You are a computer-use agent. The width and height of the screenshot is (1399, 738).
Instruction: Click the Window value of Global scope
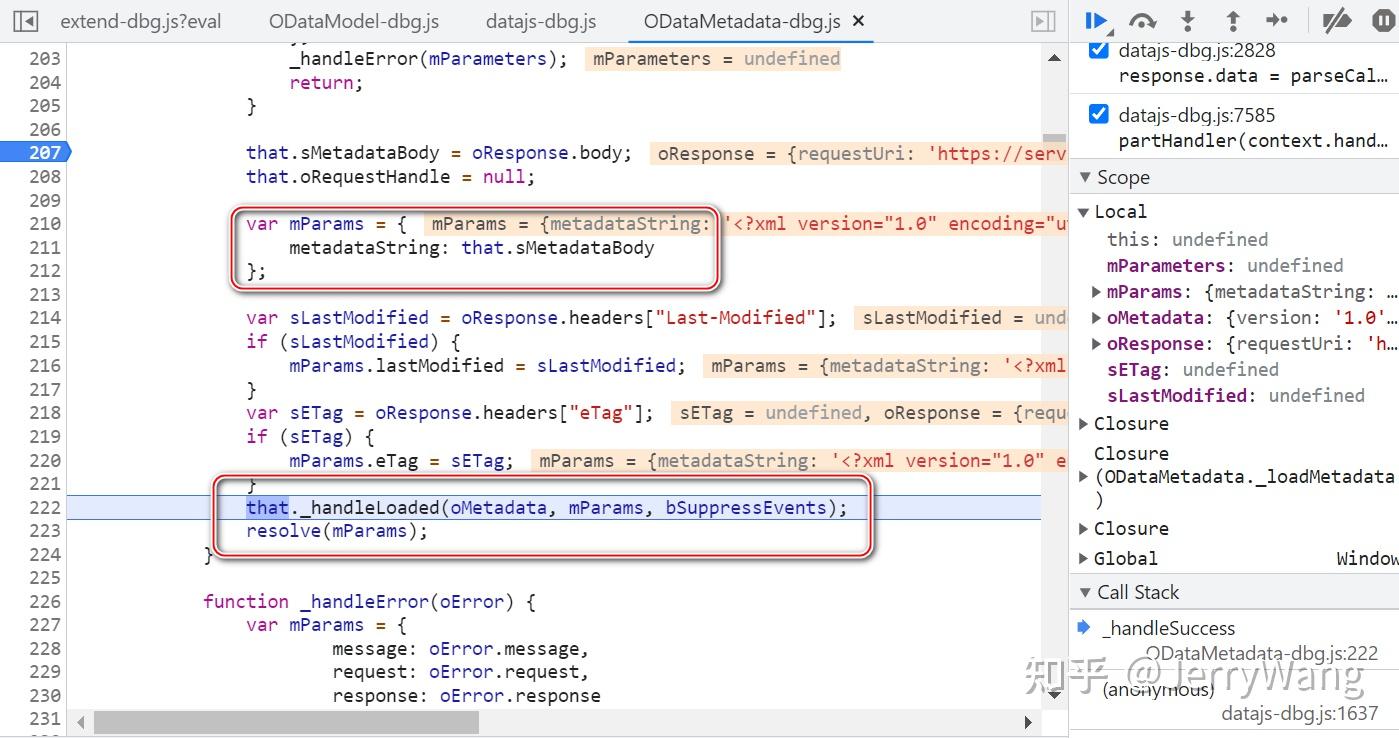pyautogui.click(x=1367, y=559)
